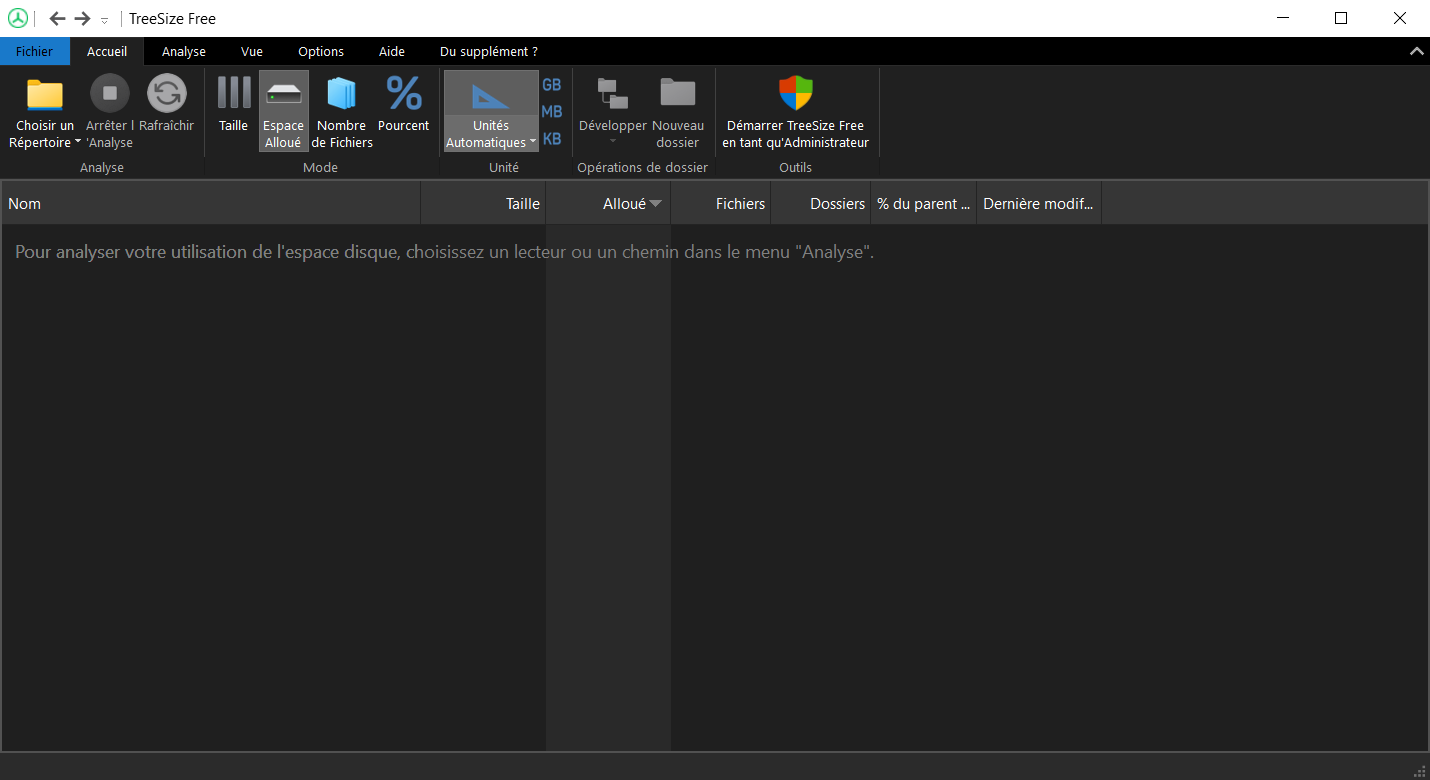
Task: Toggle Taille display mode
Action: click(234, 95)
